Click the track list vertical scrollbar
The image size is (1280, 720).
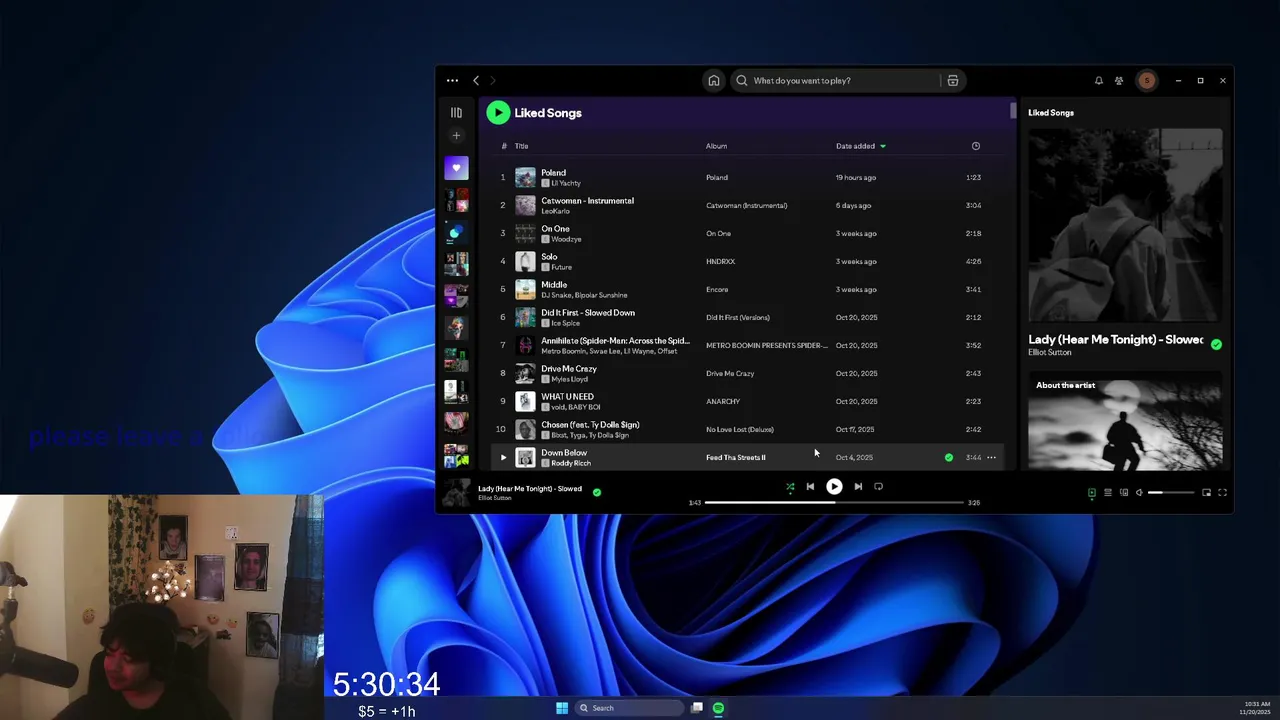[1013, 111]
